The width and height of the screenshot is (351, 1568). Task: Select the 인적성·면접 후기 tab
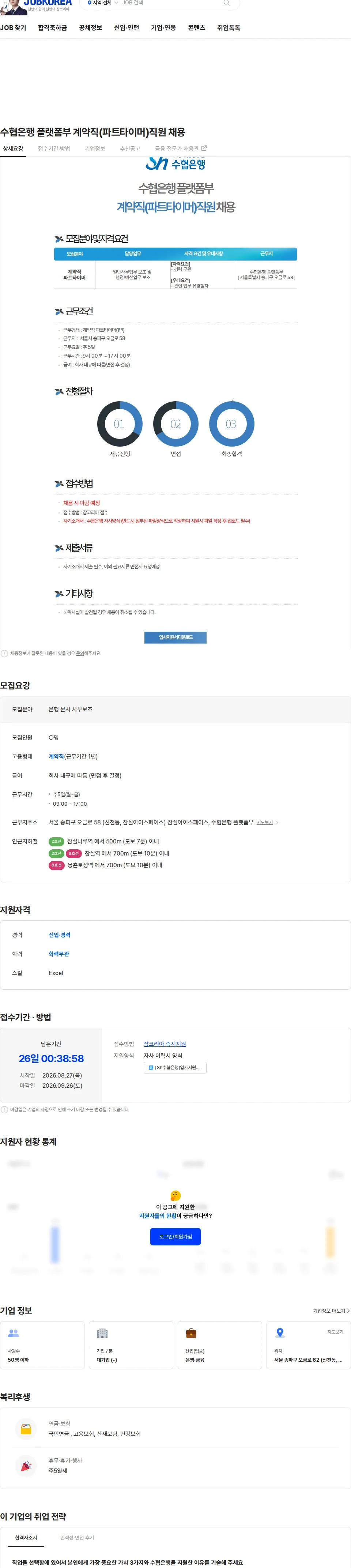(x=77, y=1538)
